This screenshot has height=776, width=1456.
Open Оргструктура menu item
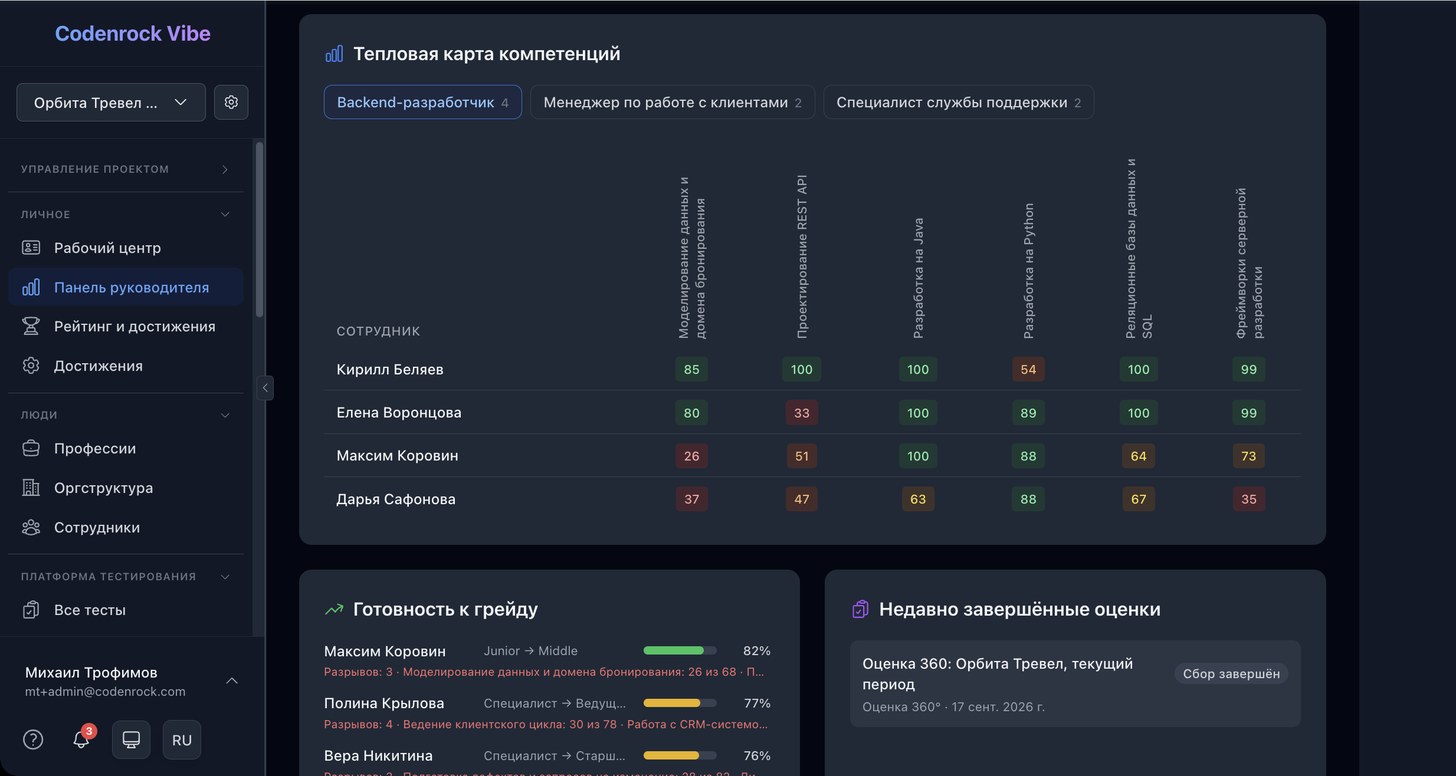(126, 488)
